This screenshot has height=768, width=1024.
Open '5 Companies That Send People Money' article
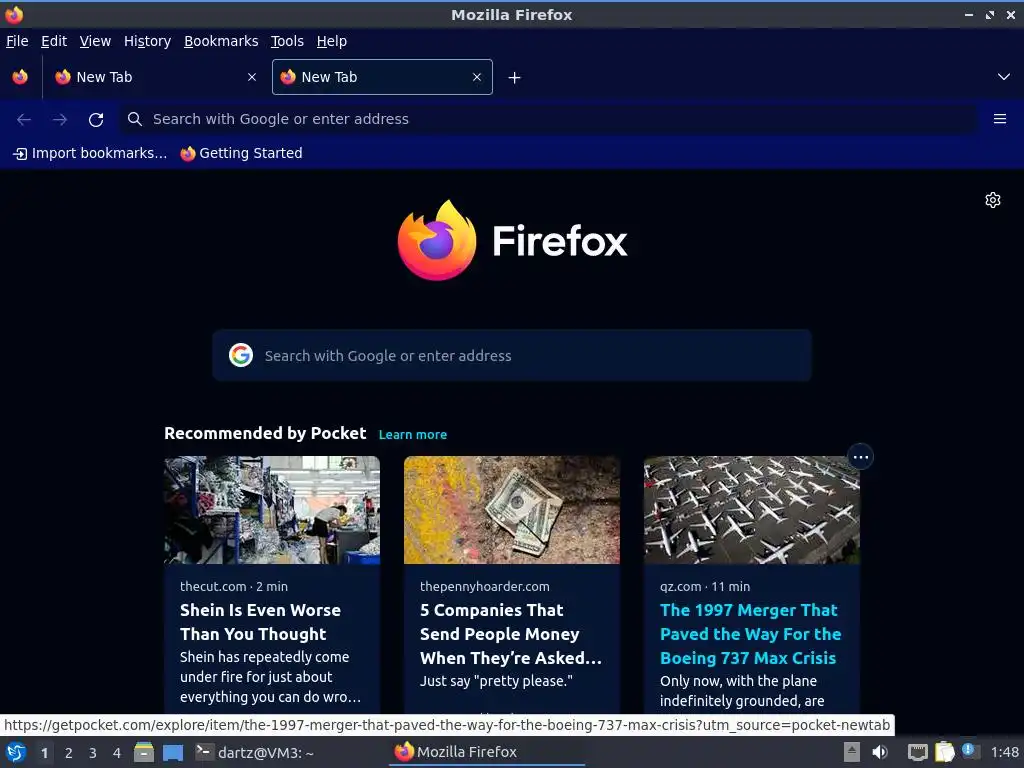click(x=511, y=634)
